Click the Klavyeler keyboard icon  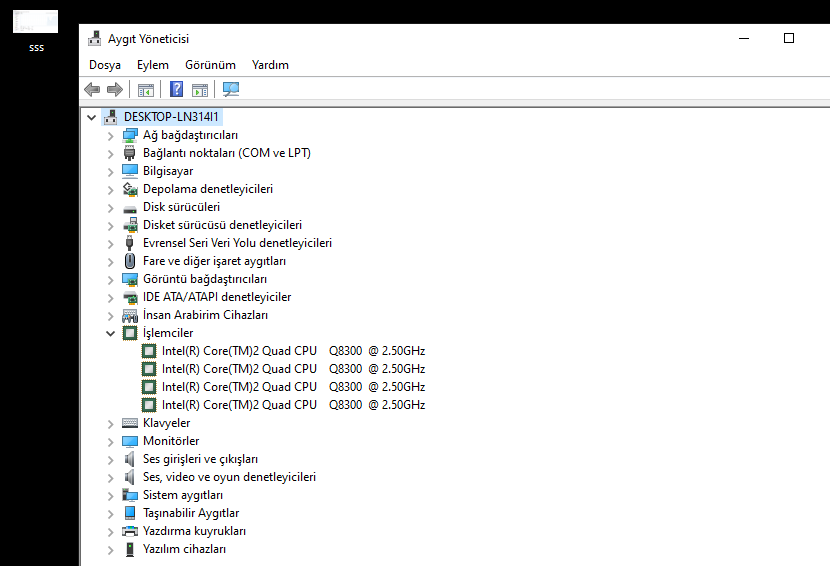pyautogui.click(x=130, y=423)
